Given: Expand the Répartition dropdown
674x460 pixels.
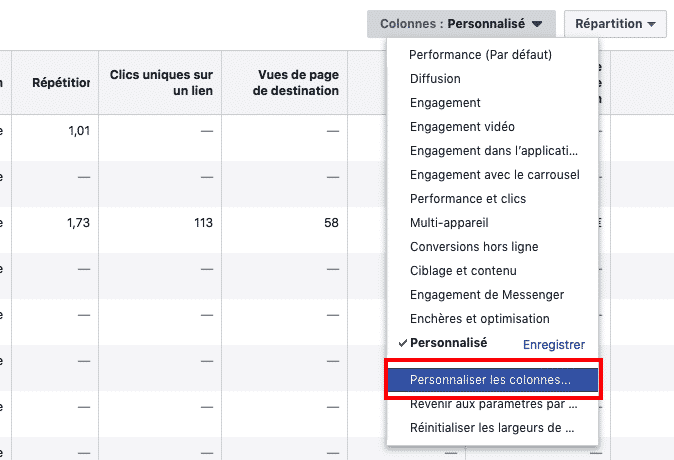Looking at the screenshot, I should pyautogui.click(x=615, y=23).
